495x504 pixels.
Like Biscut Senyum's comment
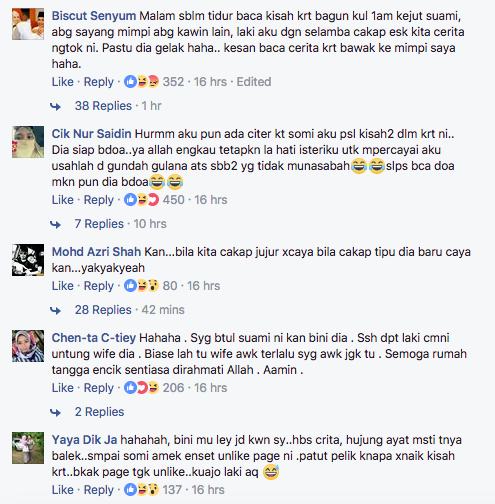coord(63,82)
